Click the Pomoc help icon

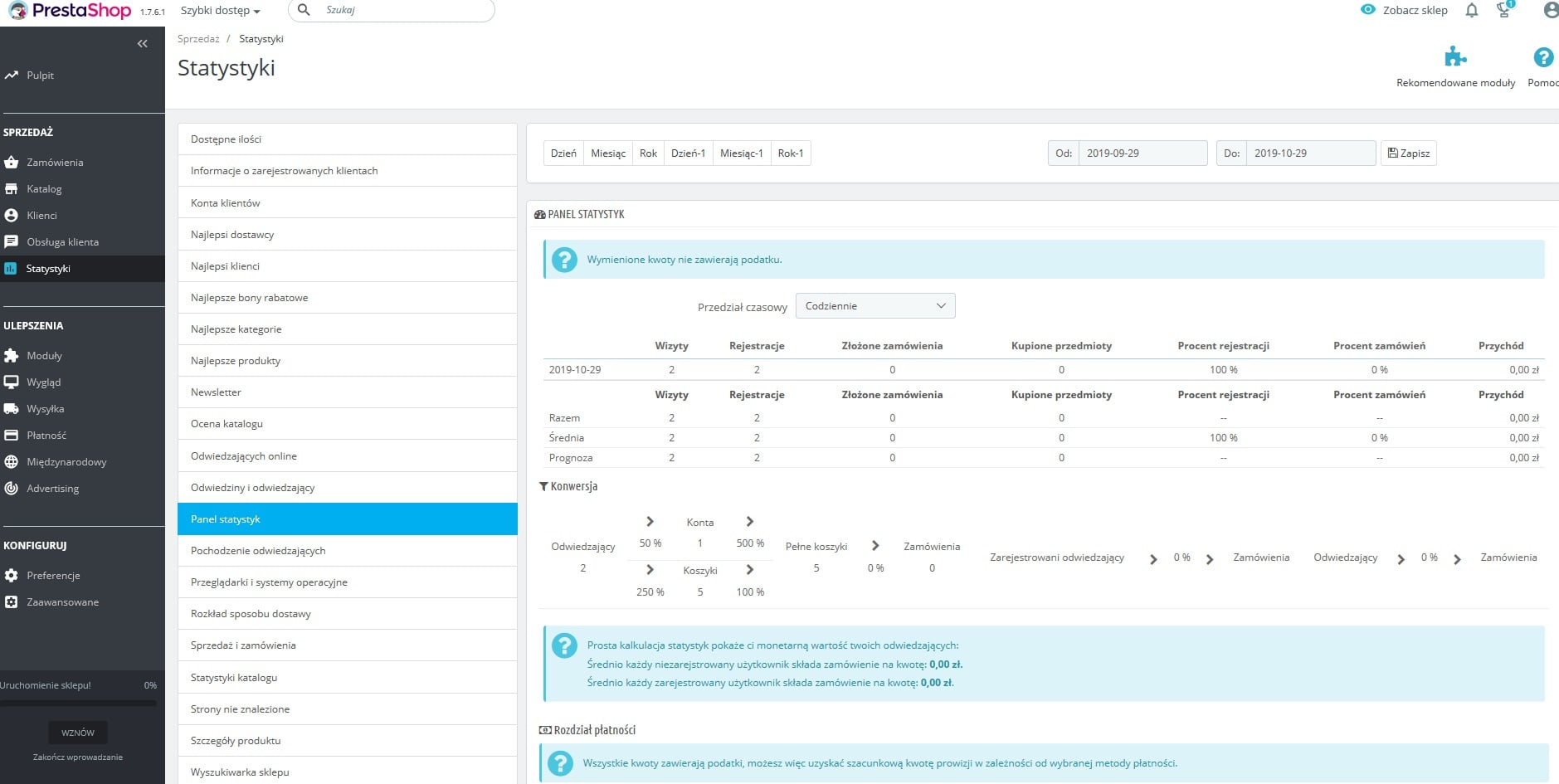coord(1542,57)
